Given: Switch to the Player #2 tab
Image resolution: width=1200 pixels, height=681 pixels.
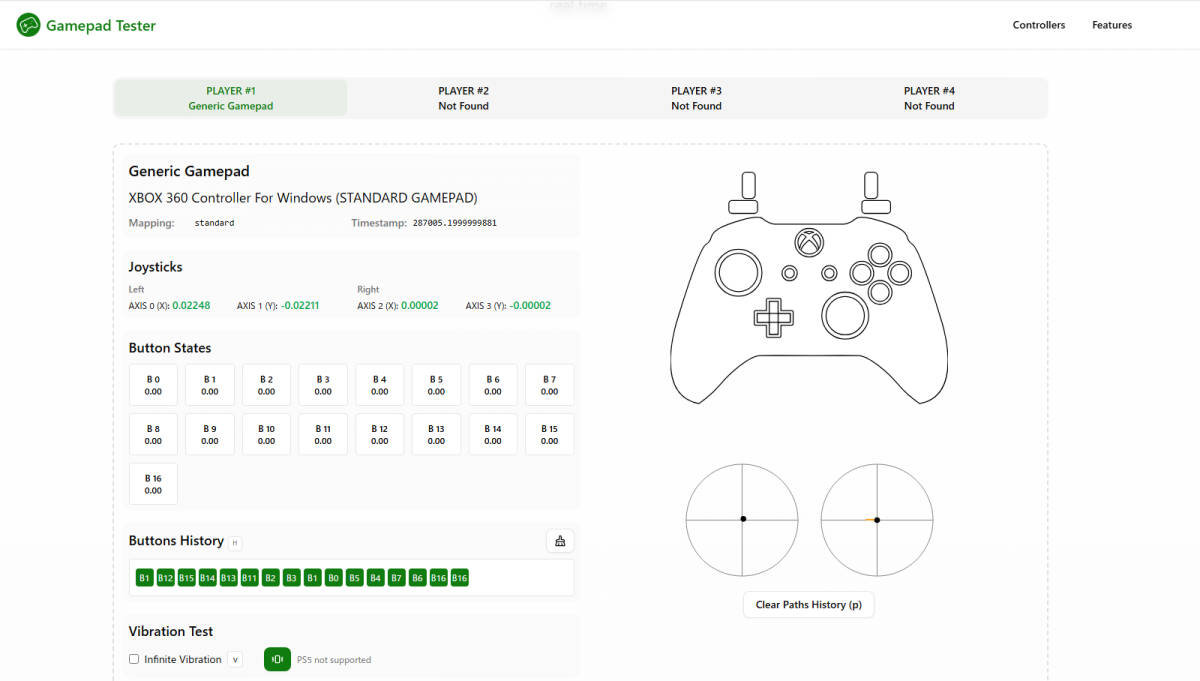Looking at the screenshot, I should tap(464, 98).
